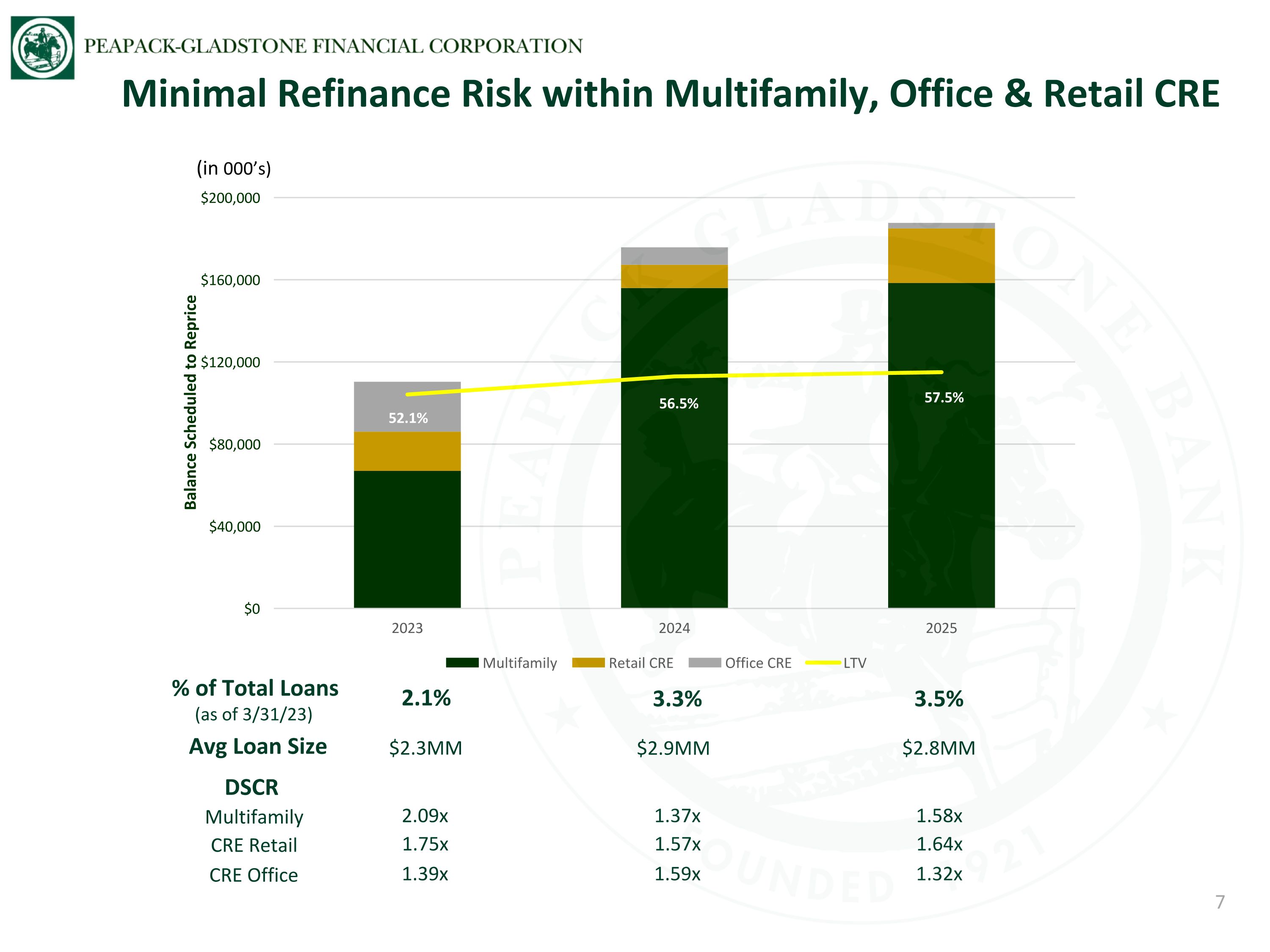
Task: Click the 2.1% total loans value
Action: click(426, 699)
